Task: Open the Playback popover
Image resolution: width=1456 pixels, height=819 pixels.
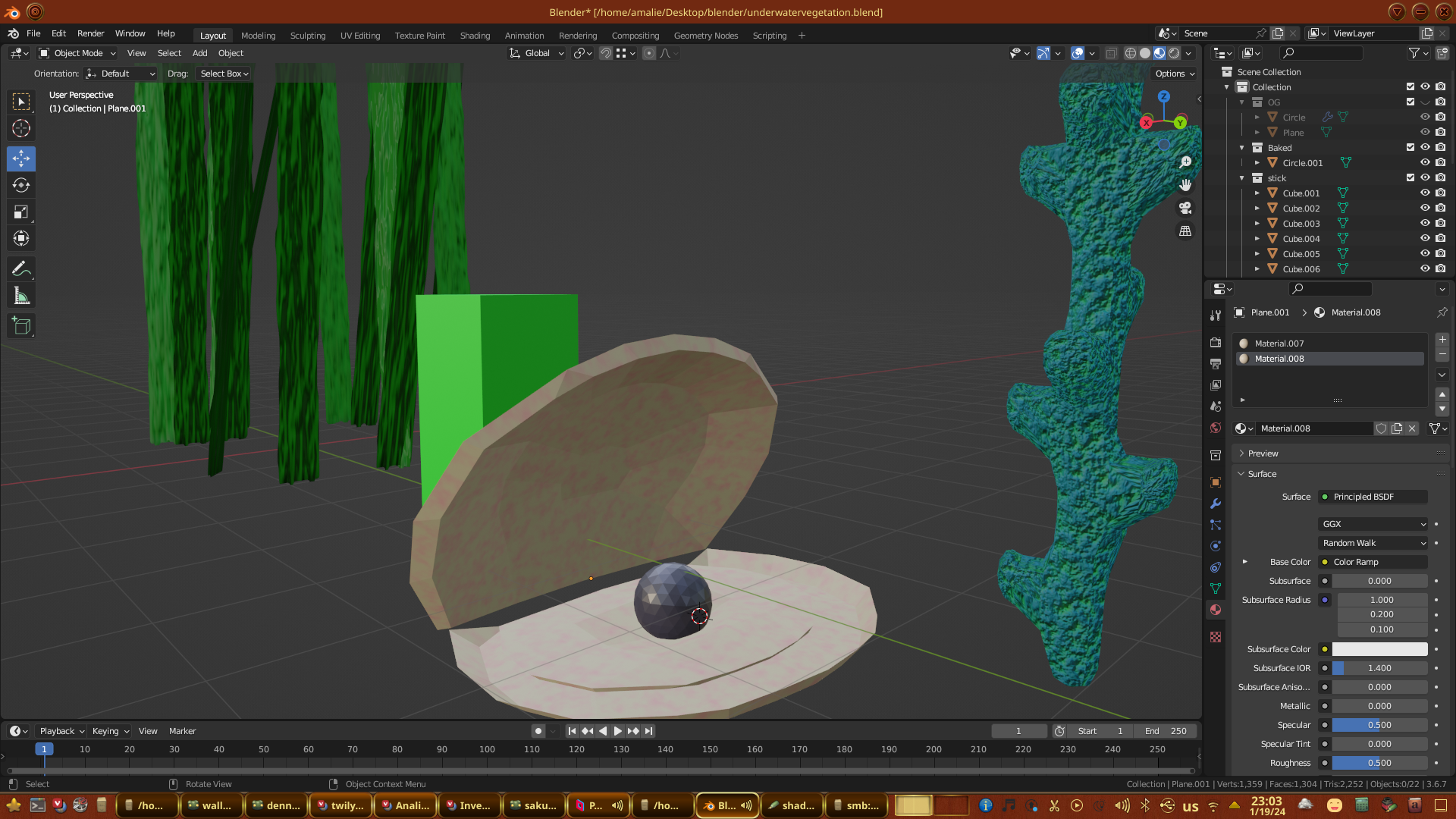Action: pyautogui.click(x=61, y=731)
